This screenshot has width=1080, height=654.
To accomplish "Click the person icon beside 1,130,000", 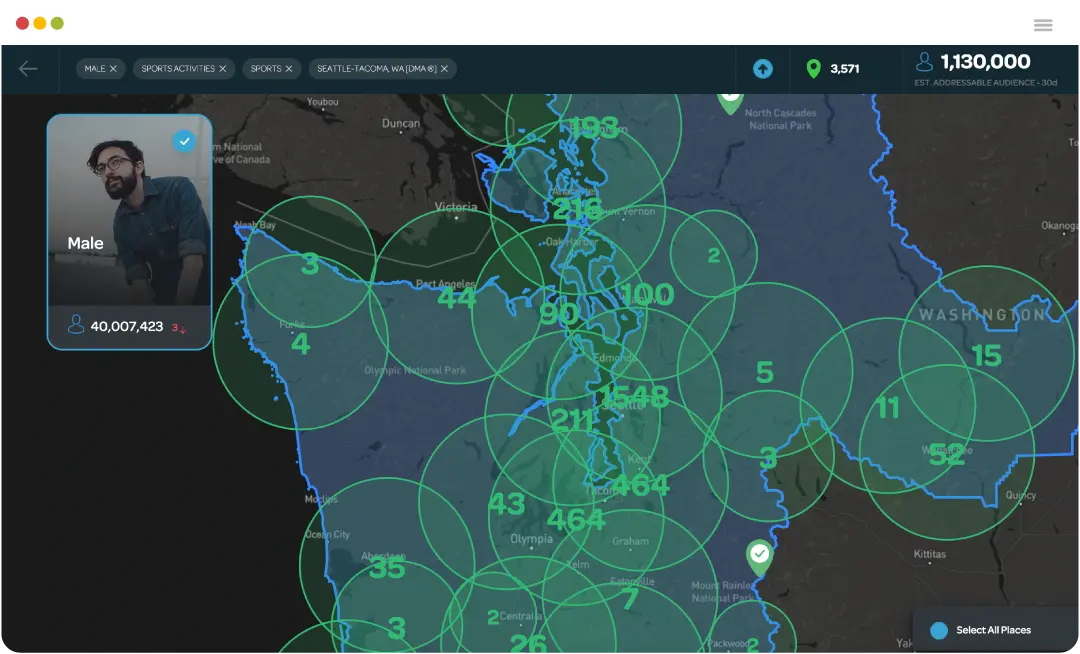I will click(x=924, y=62).
